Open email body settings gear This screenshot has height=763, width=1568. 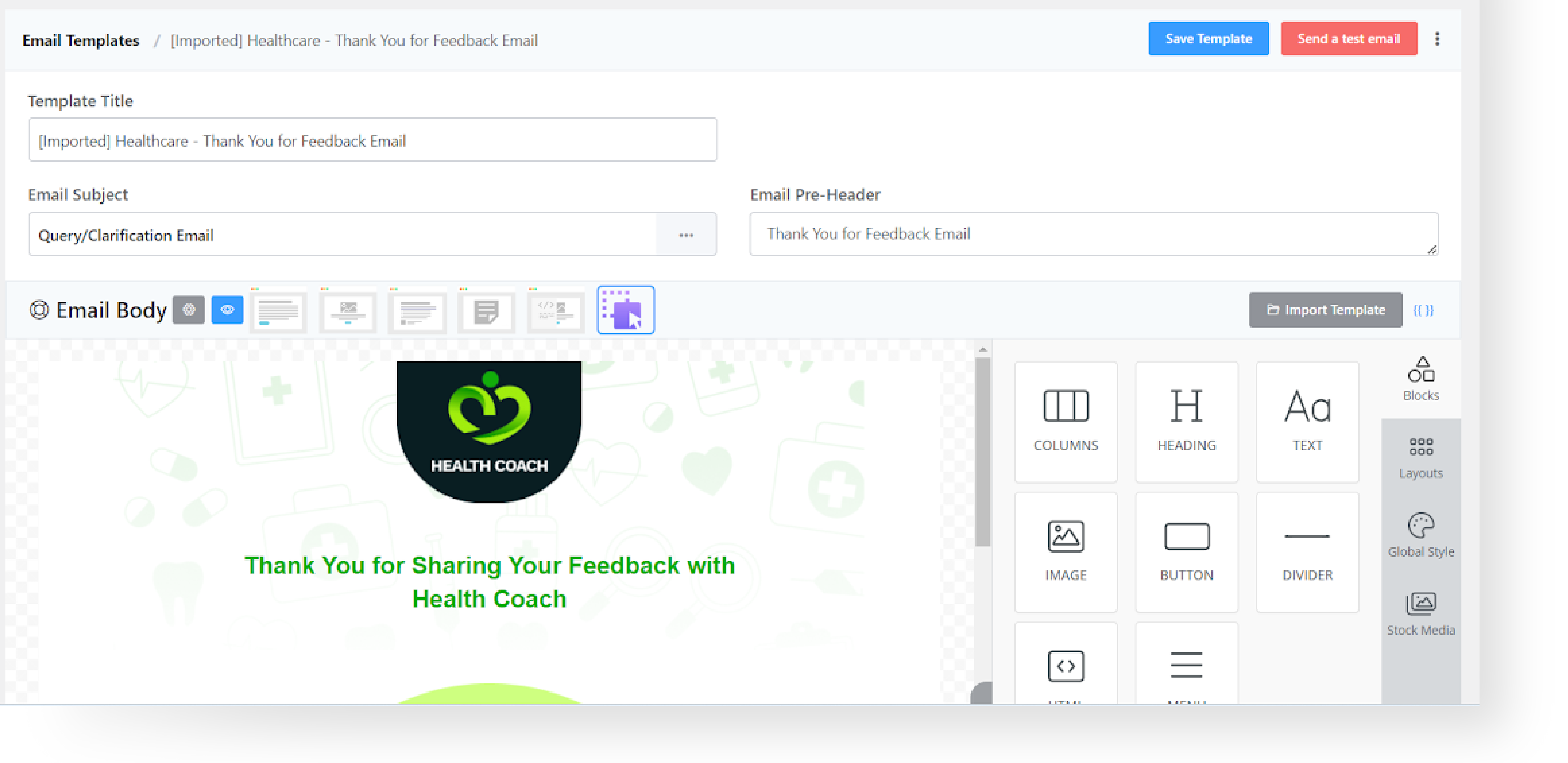tap(189, 310)
